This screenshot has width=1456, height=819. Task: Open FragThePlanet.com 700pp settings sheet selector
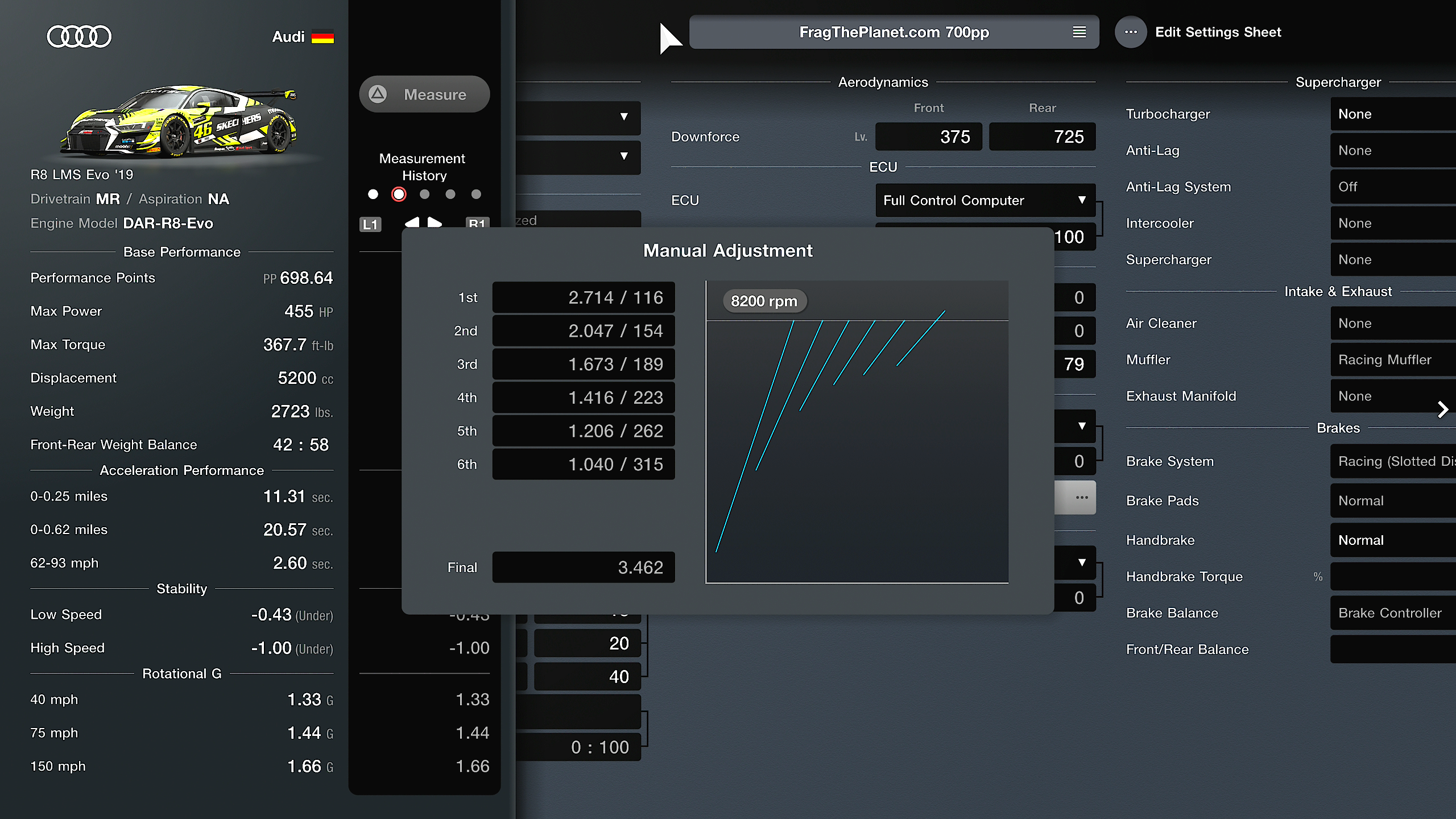[x=894, y=32]
